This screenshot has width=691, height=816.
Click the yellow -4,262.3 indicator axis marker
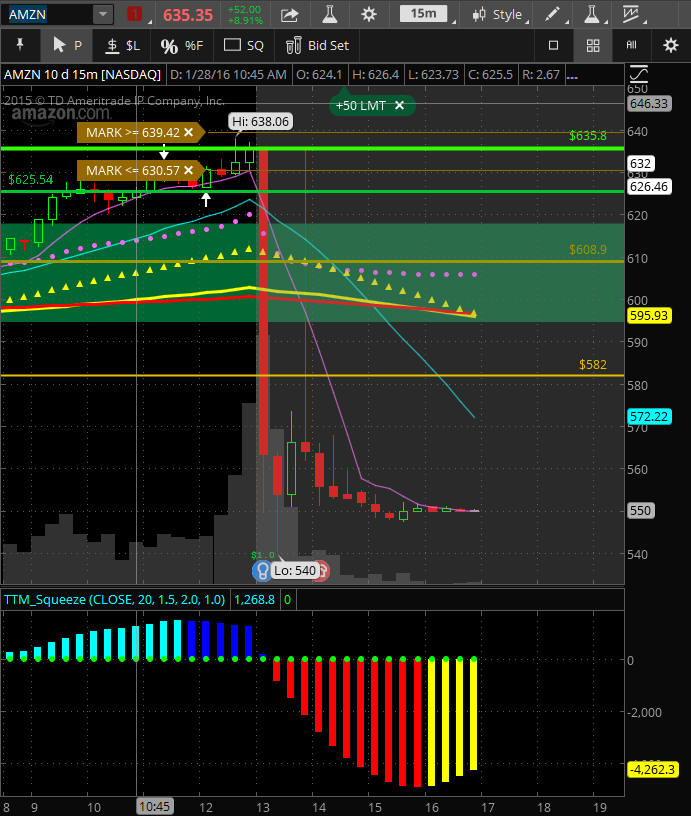point(651,769)
